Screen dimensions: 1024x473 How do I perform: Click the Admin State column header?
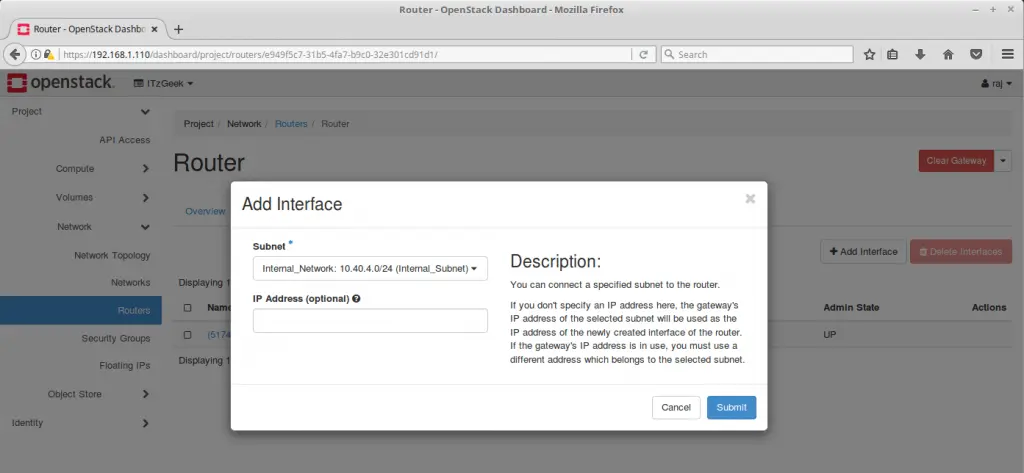851,307
